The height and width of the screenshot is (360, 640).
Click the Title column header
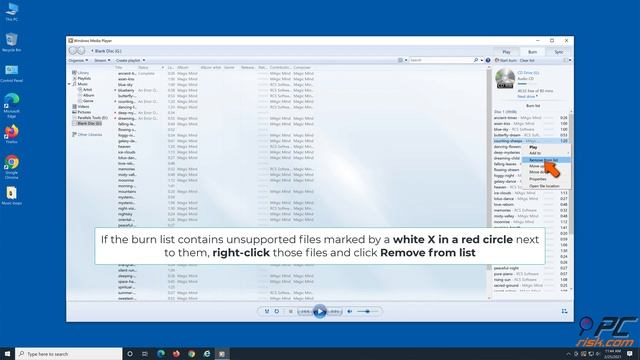click(119, 67)
